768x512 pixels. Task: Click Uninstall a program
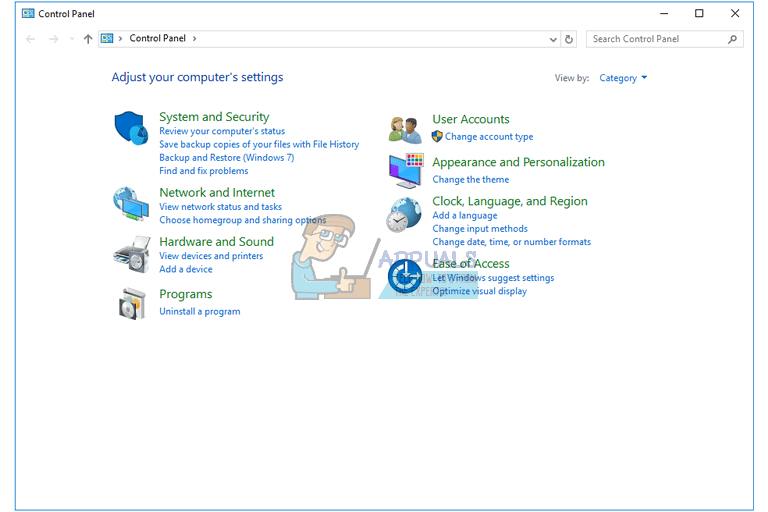[199, 311]
